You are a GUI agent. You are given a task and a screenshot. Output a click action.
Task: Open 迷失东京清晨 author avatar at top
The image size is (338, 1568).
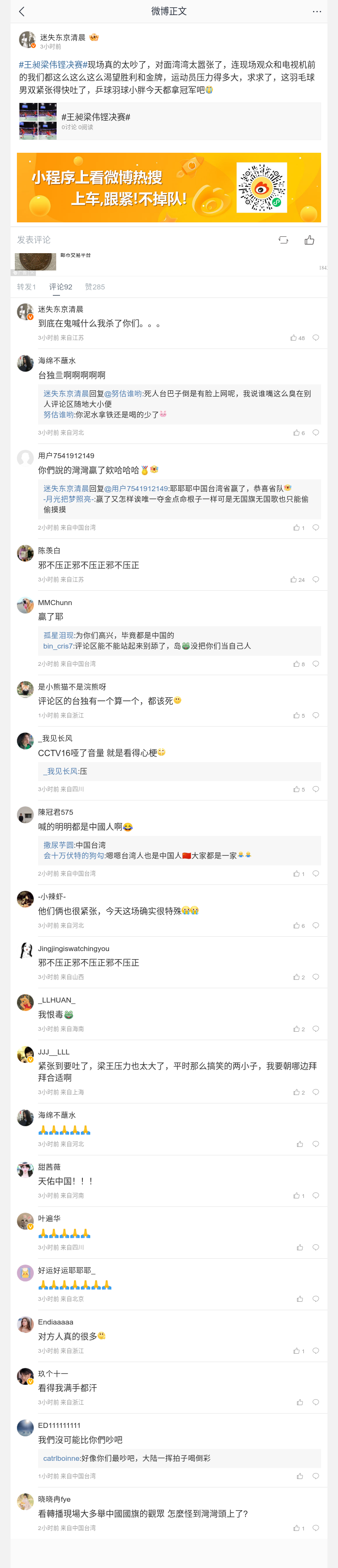click(27, 40)
